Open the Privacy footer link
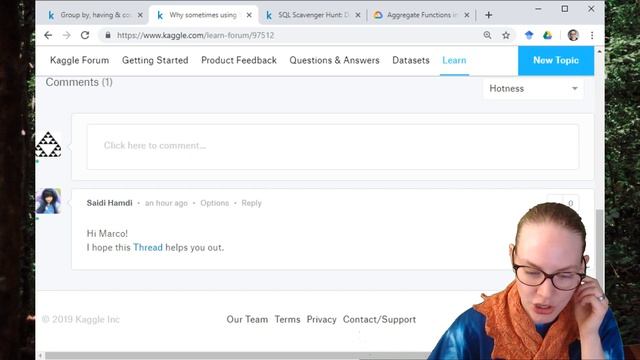Image resolution: width=640 pixels, height=360 pixels. tap(322, 320)
